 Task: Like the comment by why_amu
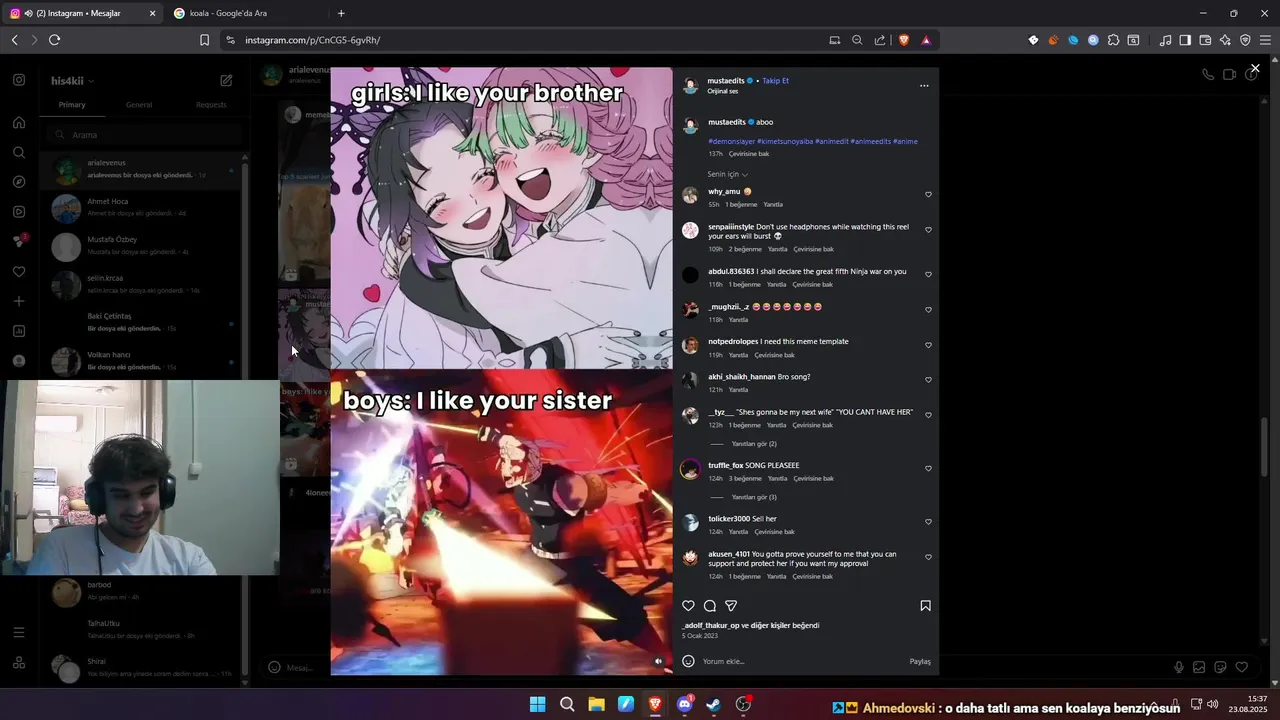pos(928,195)
